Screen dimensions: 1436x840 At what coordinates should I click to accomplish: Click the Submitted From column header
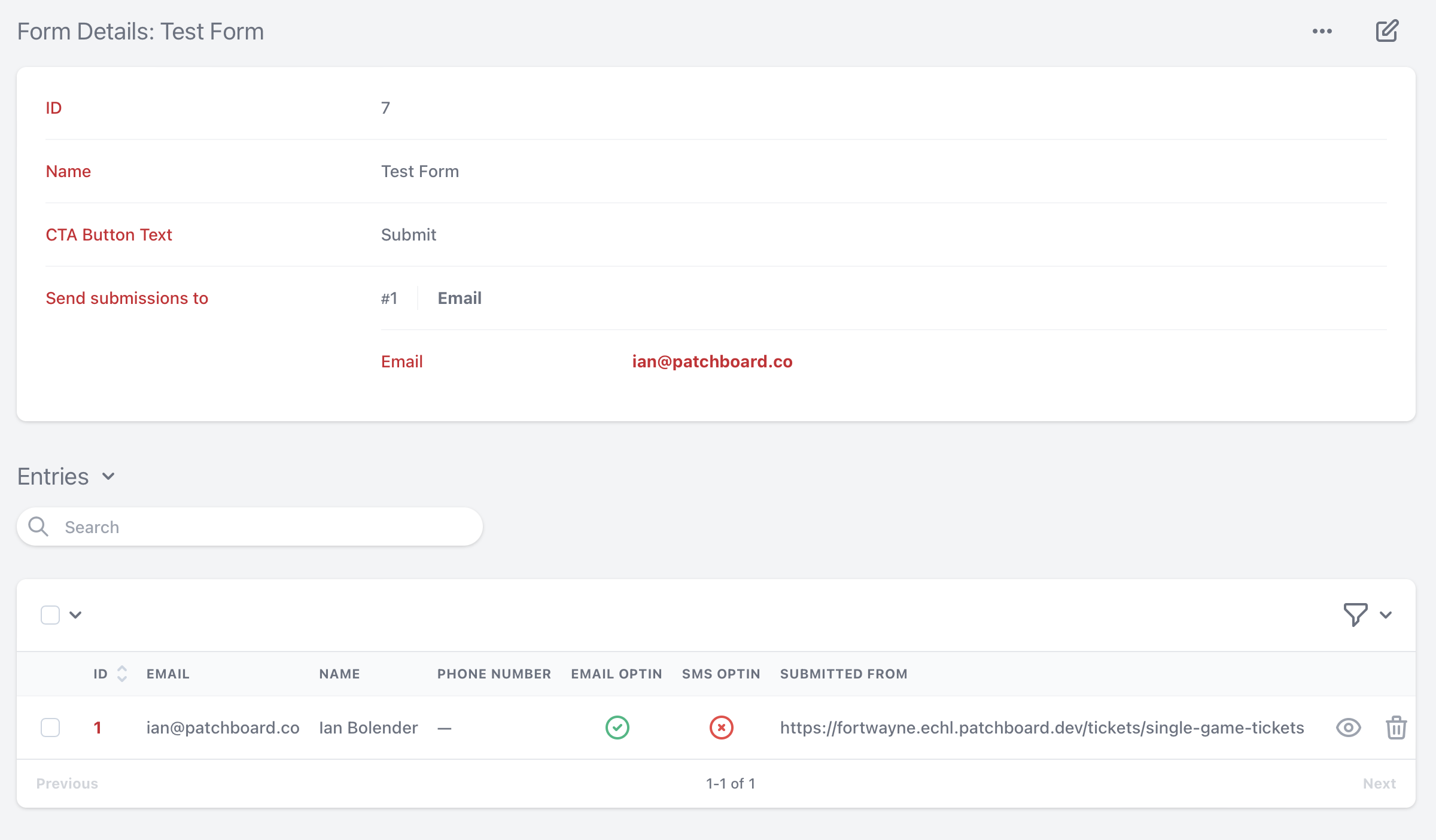pyautogui.click(x=844, y=674)
